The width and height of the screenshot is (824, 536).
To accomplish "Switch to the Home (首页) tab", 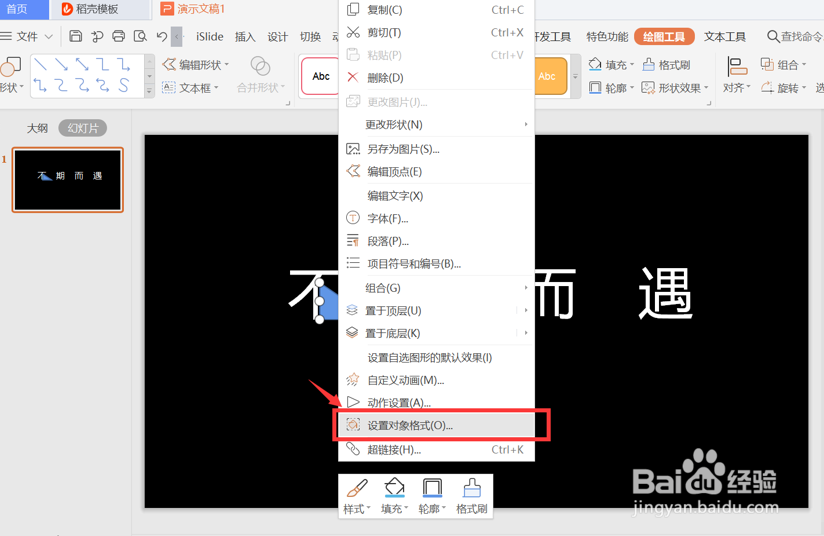I will point(24,9).
